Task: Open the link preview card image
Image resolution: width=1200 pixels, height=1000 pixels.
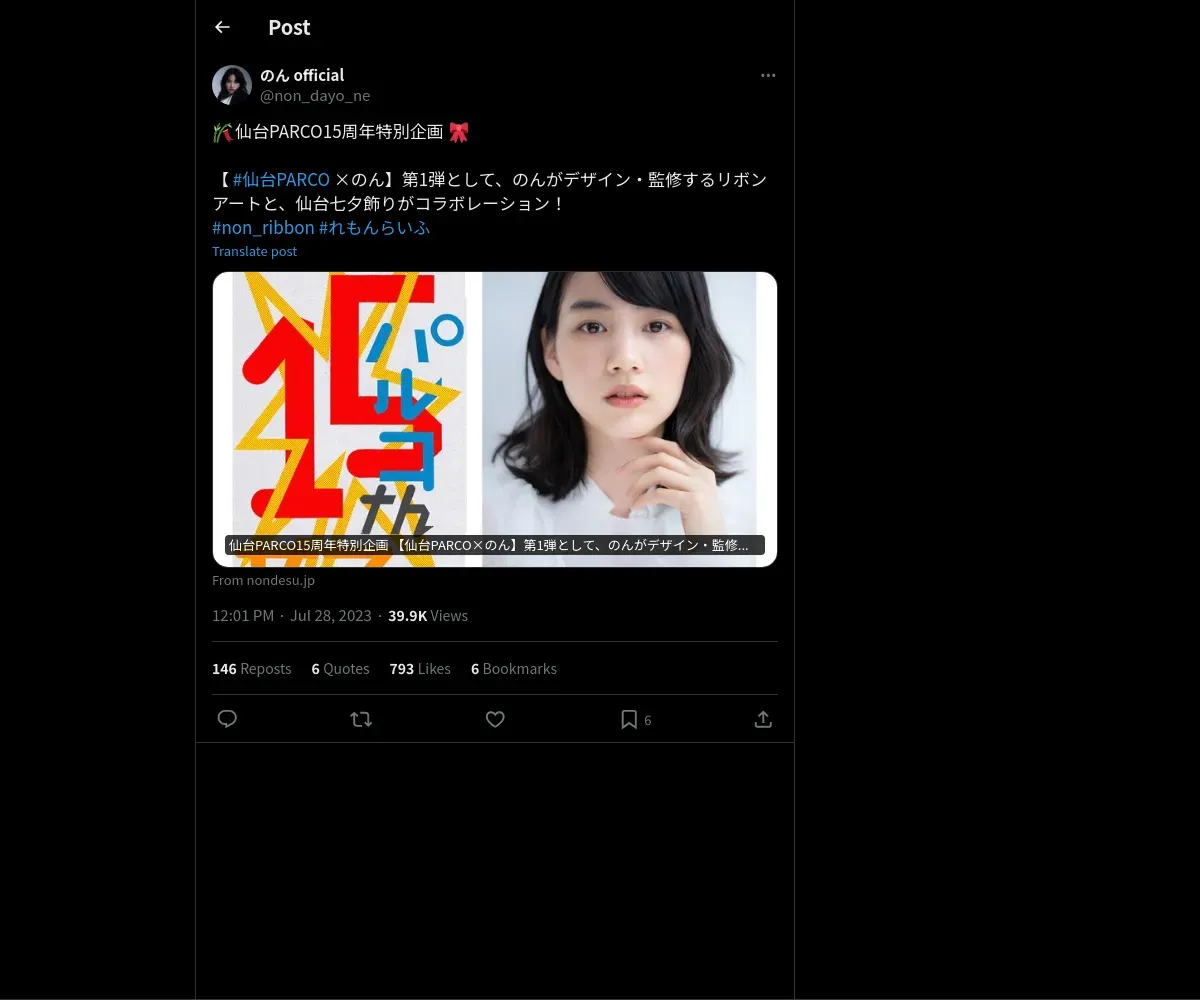Action: click(495, 419)
